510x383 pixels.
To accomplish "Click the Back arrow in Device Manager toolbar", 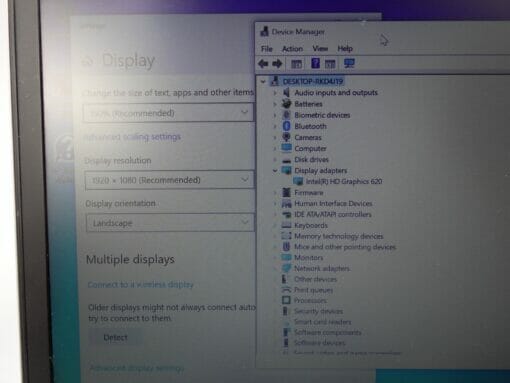I will 263,63.
